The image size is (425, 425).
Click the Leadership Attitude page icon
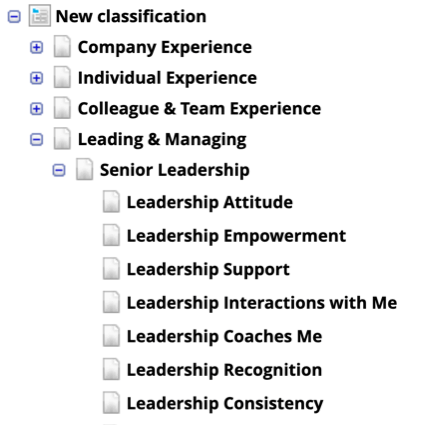pos(111,201)
